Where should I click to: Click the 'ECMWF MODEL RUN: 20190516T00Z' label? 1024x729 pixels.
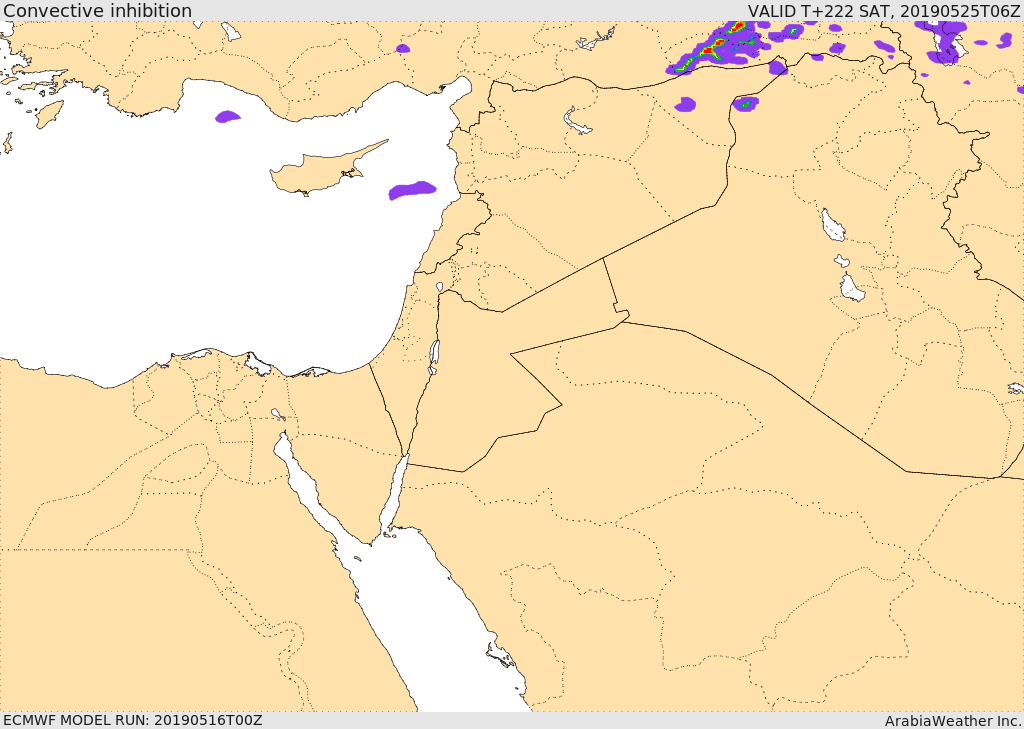[133, 720]
